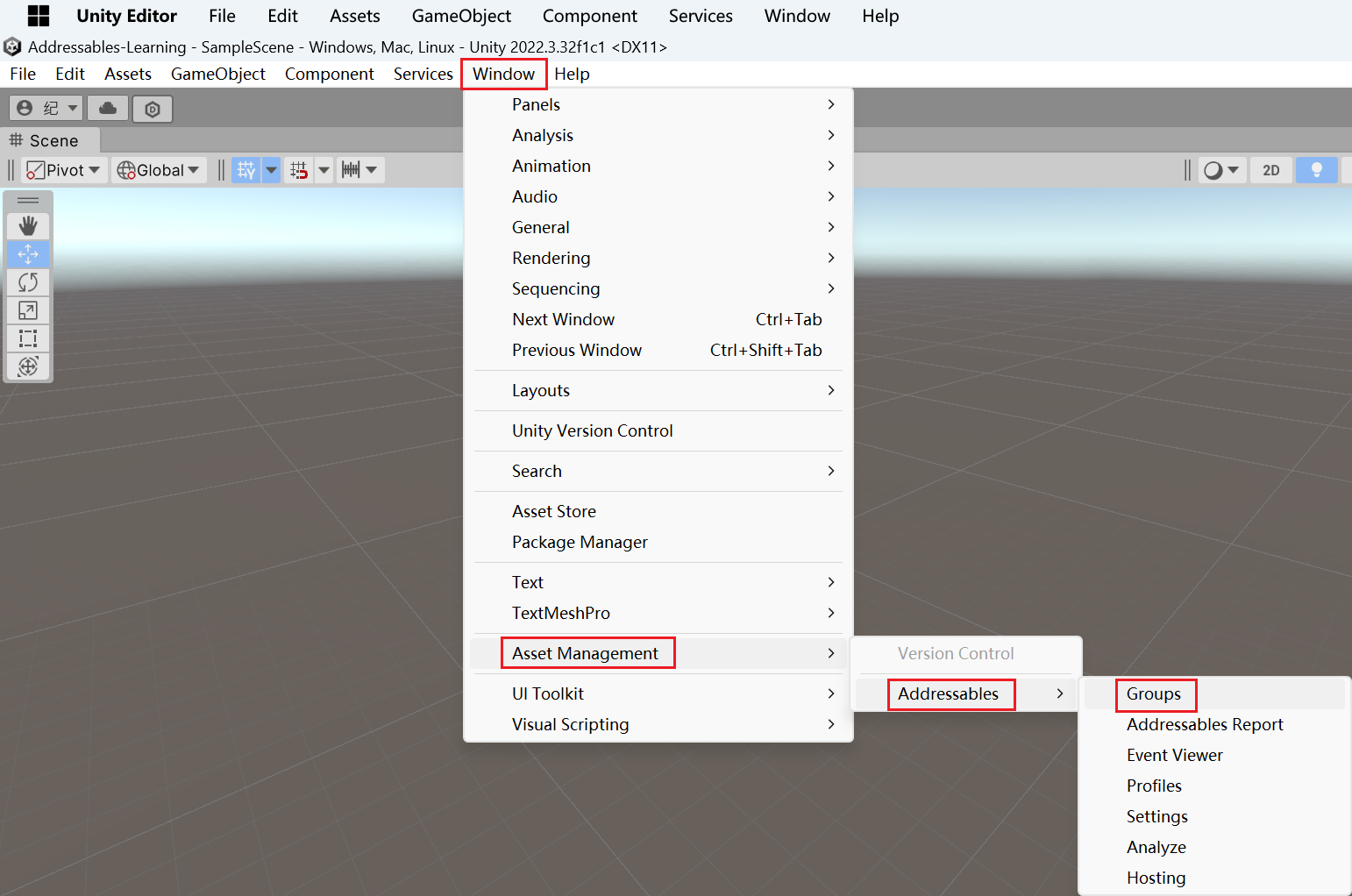Open Services menu in Unity menu bar
The image size is (1352, 896).
(x=423, y=74)
